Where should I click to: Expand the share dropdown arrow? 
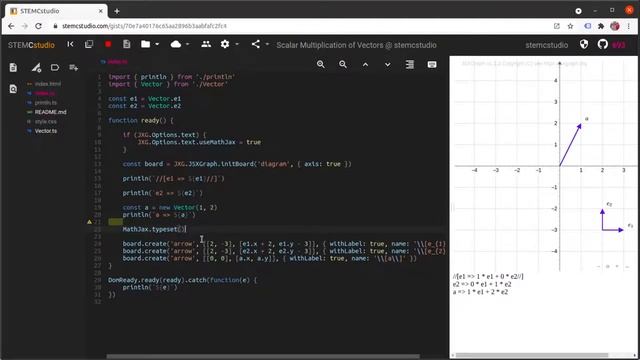(x=267, y=44)
